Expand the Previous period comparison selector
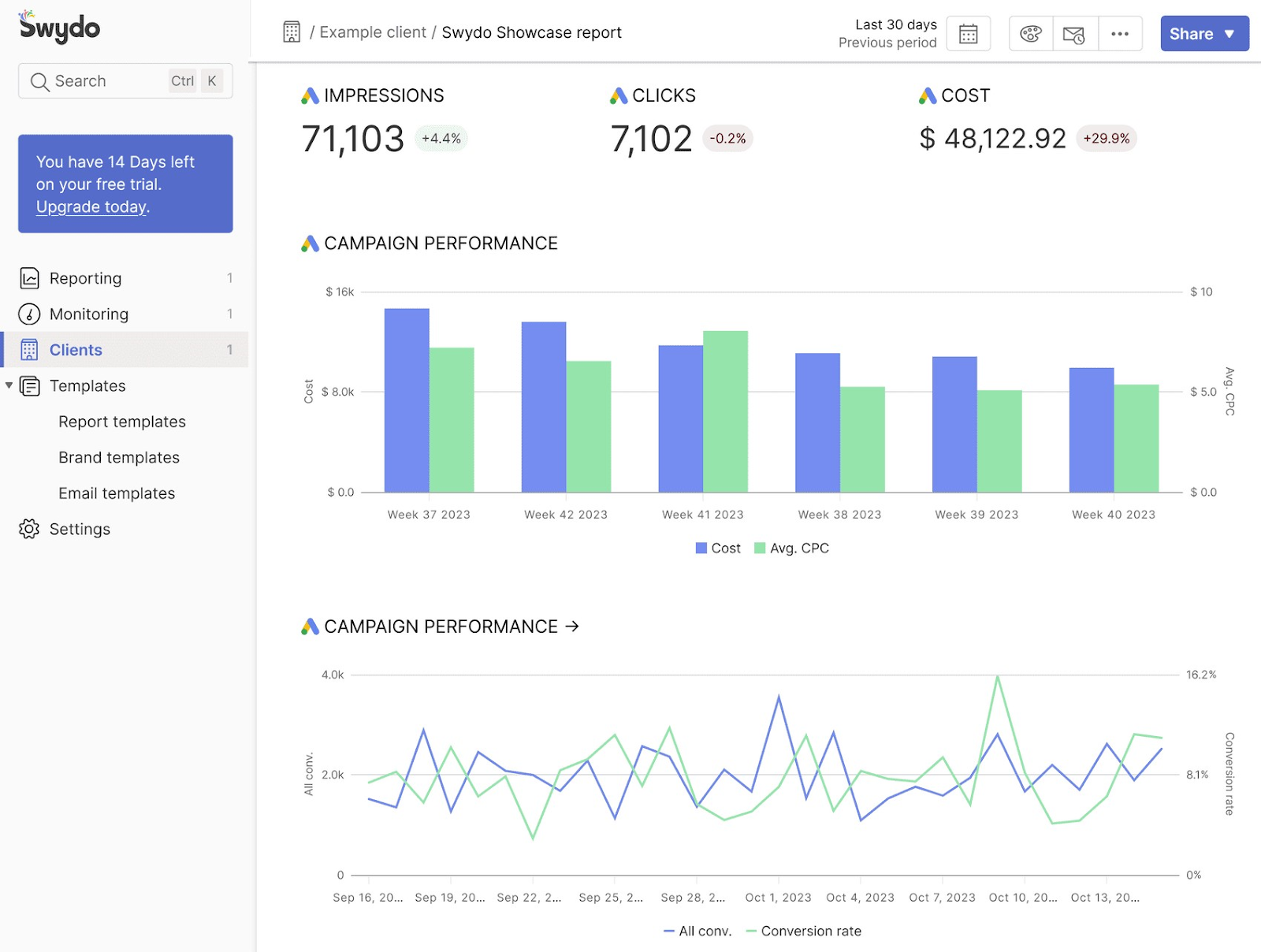Viewport: 1261px width, 952px height. [887, 43]
